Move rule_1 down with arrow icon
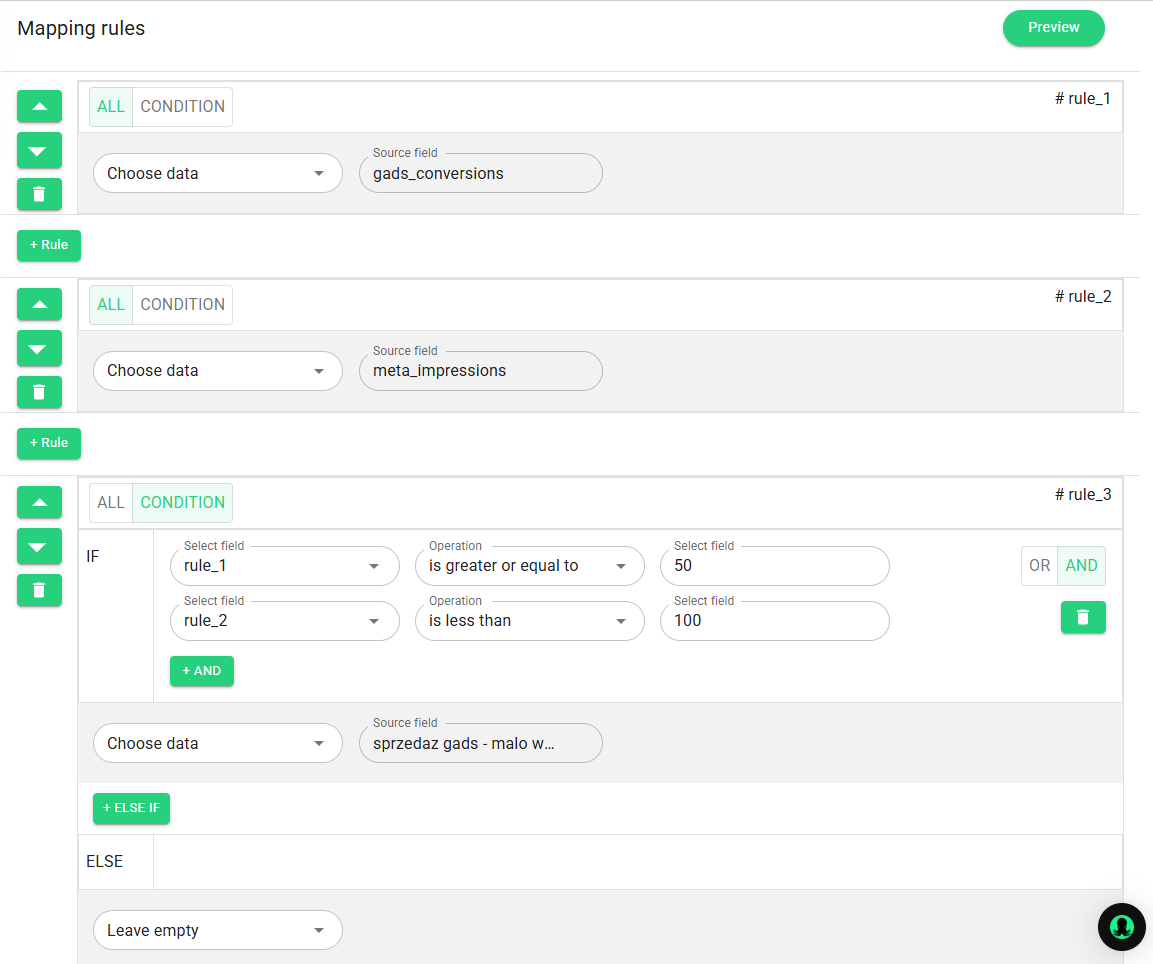1153x964 pixels. [x=39, y=150]
